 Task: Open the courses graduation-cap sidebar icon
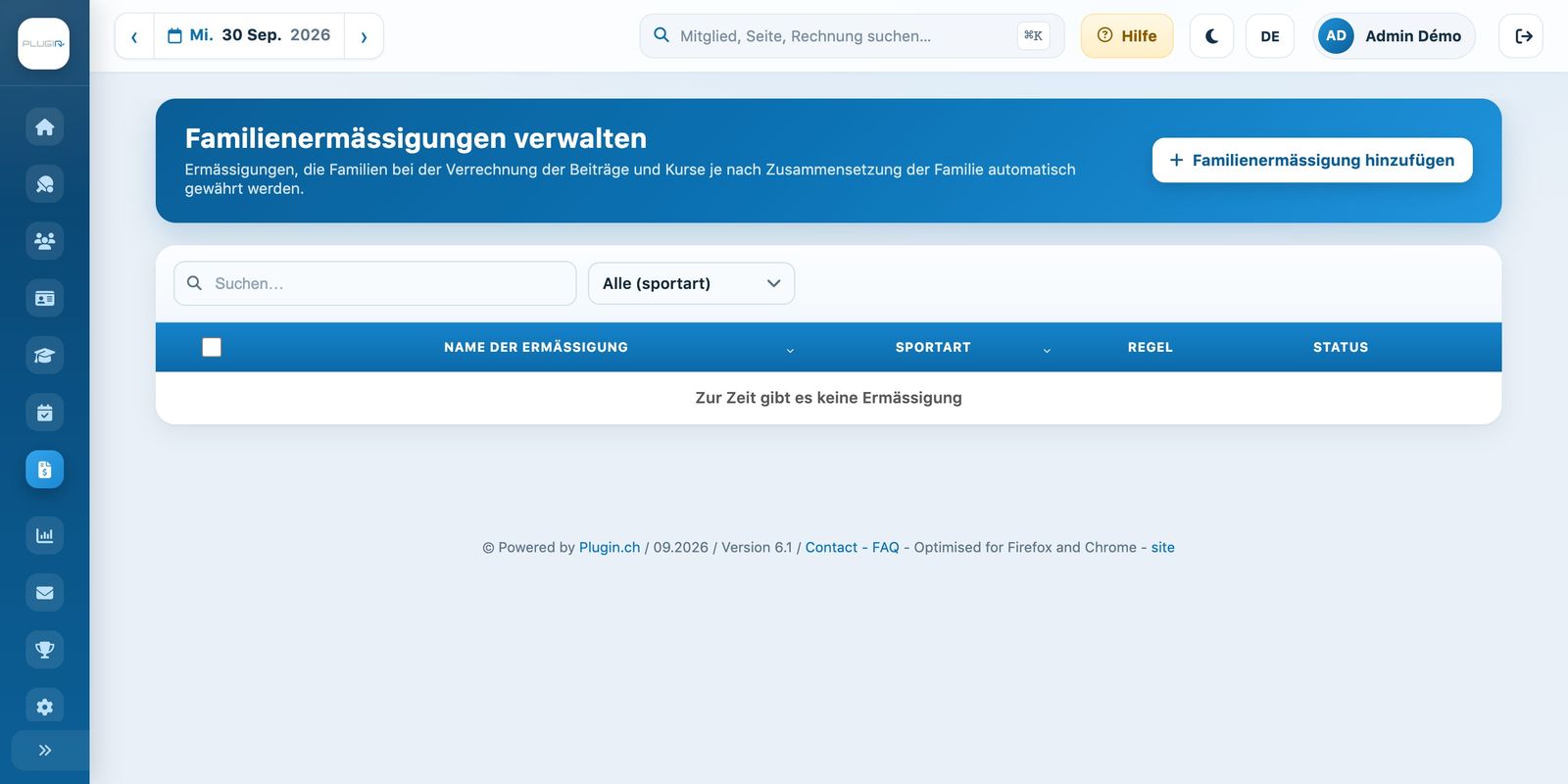[x=44, y=355]
